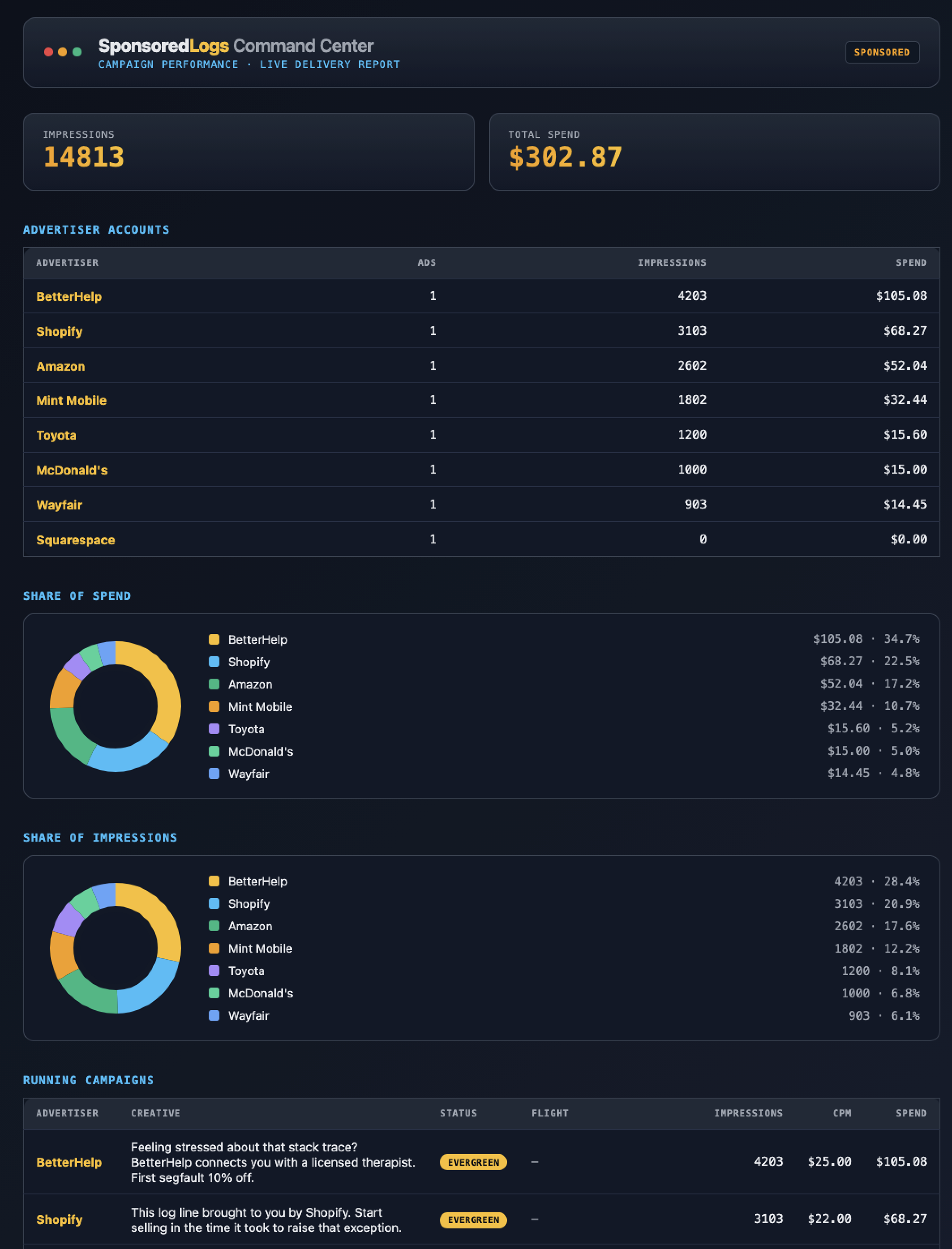This screenshot has height=1249, width=952.
Task: Open Shopify in Running Campaigns table
Action: click(60, 1219)
